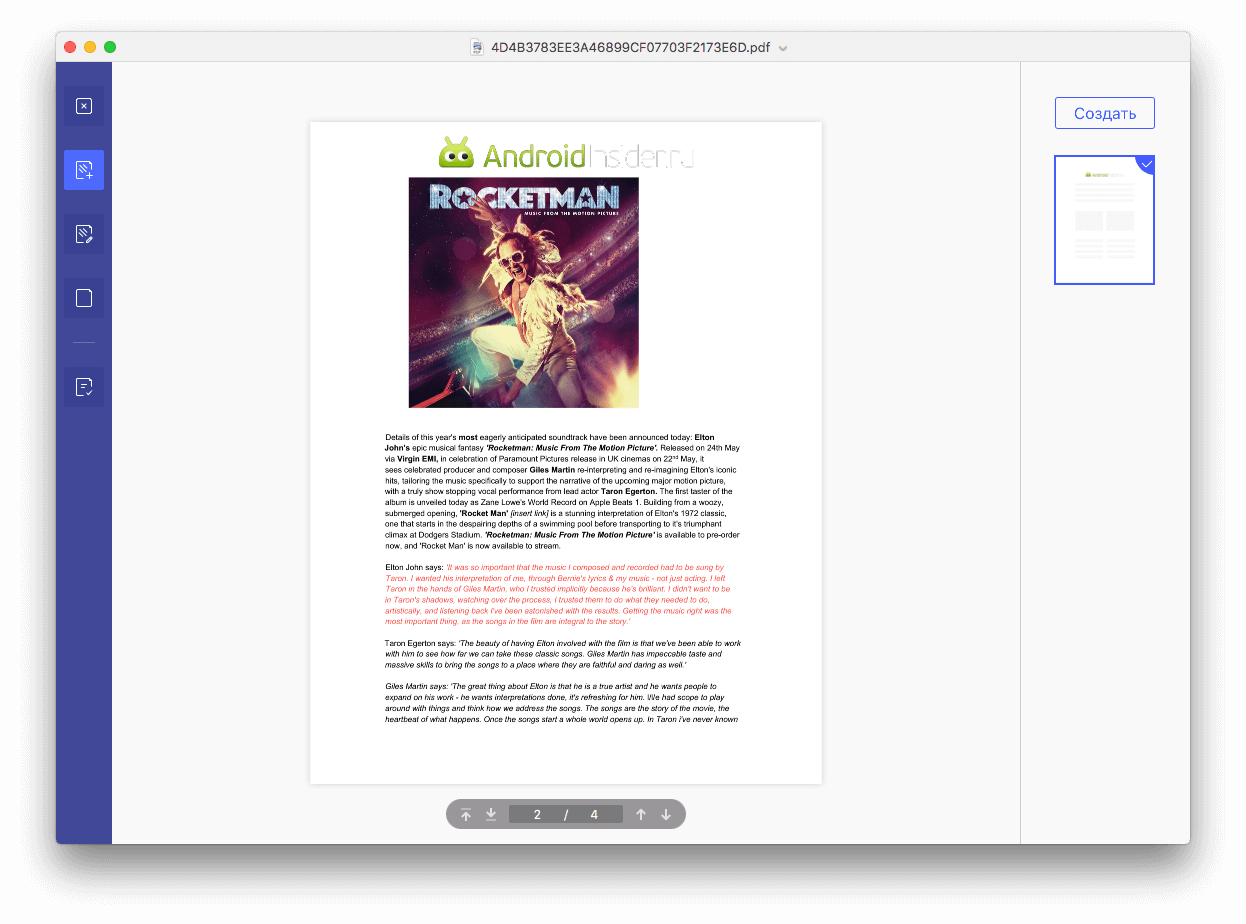Click the red Elton John quote paragraph

(558, 594)
